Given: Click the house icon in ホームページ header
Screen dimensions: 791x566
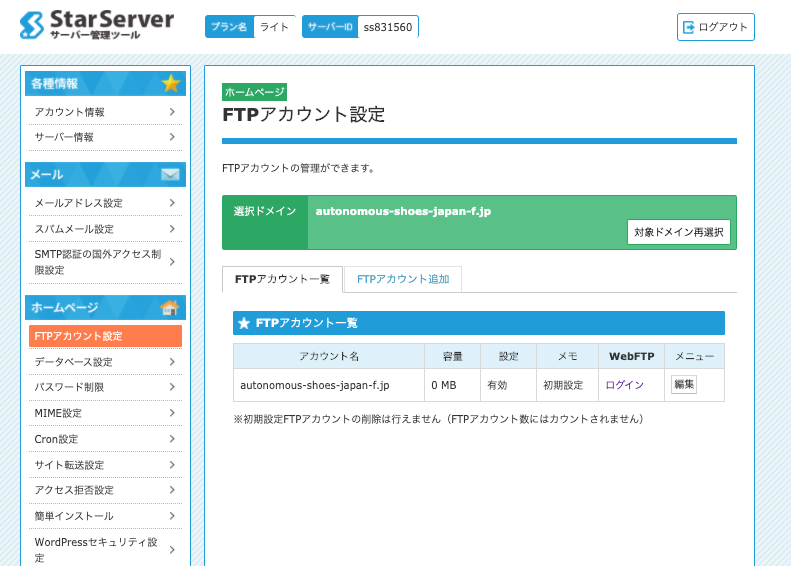Looking at the screenshot, I should point(170,307).
